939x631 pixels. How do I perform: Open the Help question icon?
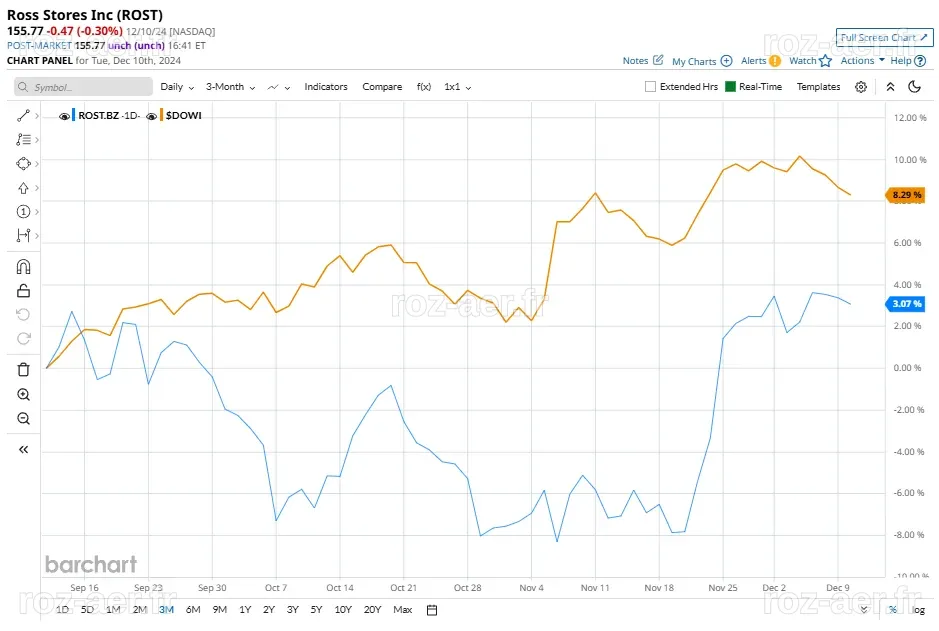click(920, 60)
